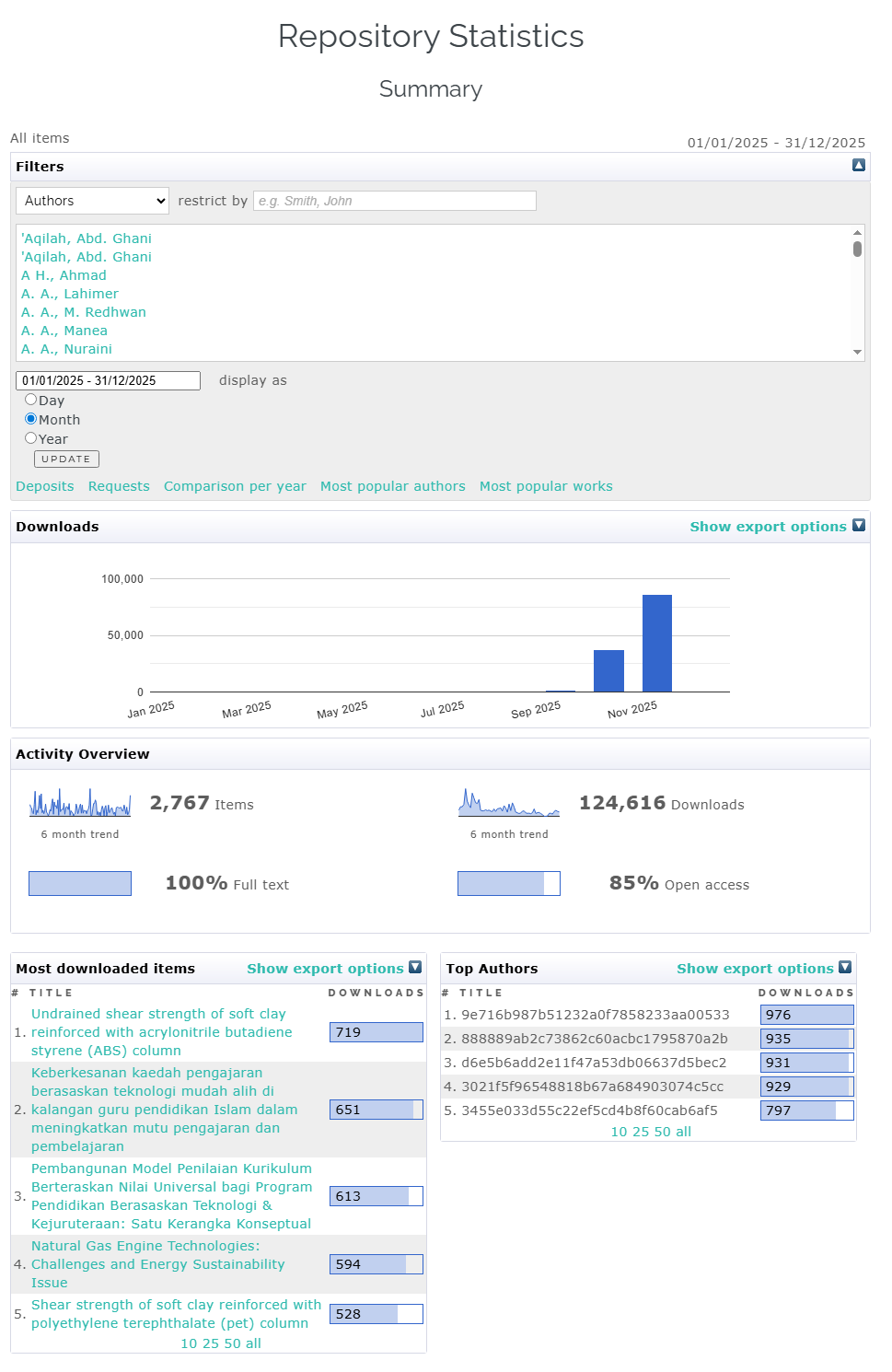This screenshot has width=892, height=1372.
Task: Select the Month display radio button
Action: tap(31, 419)
